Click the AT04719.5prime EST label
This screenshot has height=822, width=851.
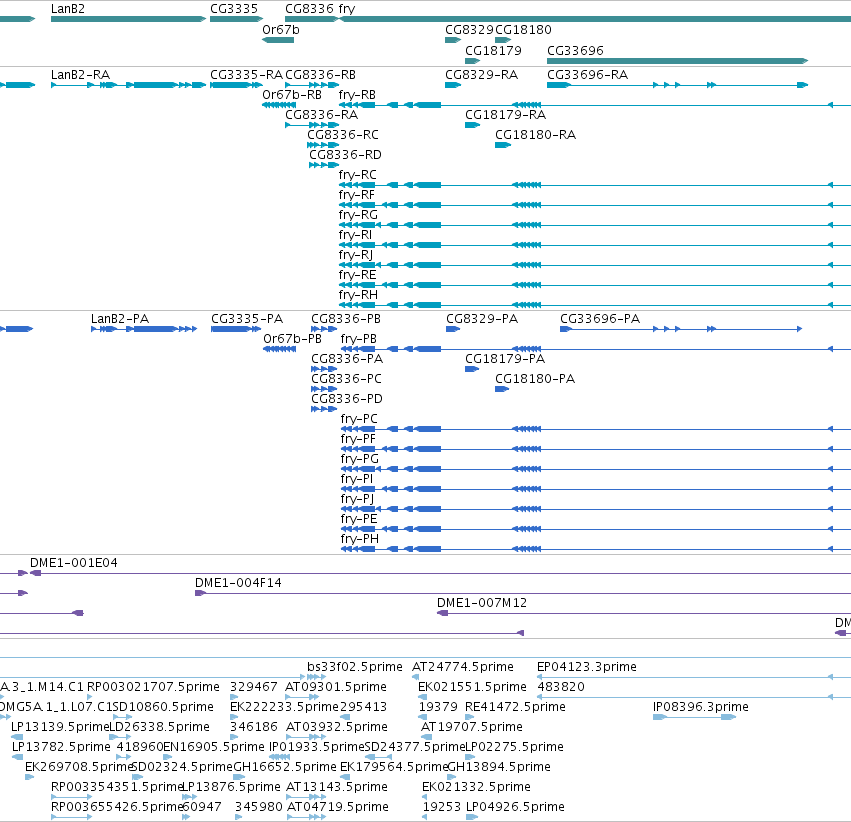(338, 807)
